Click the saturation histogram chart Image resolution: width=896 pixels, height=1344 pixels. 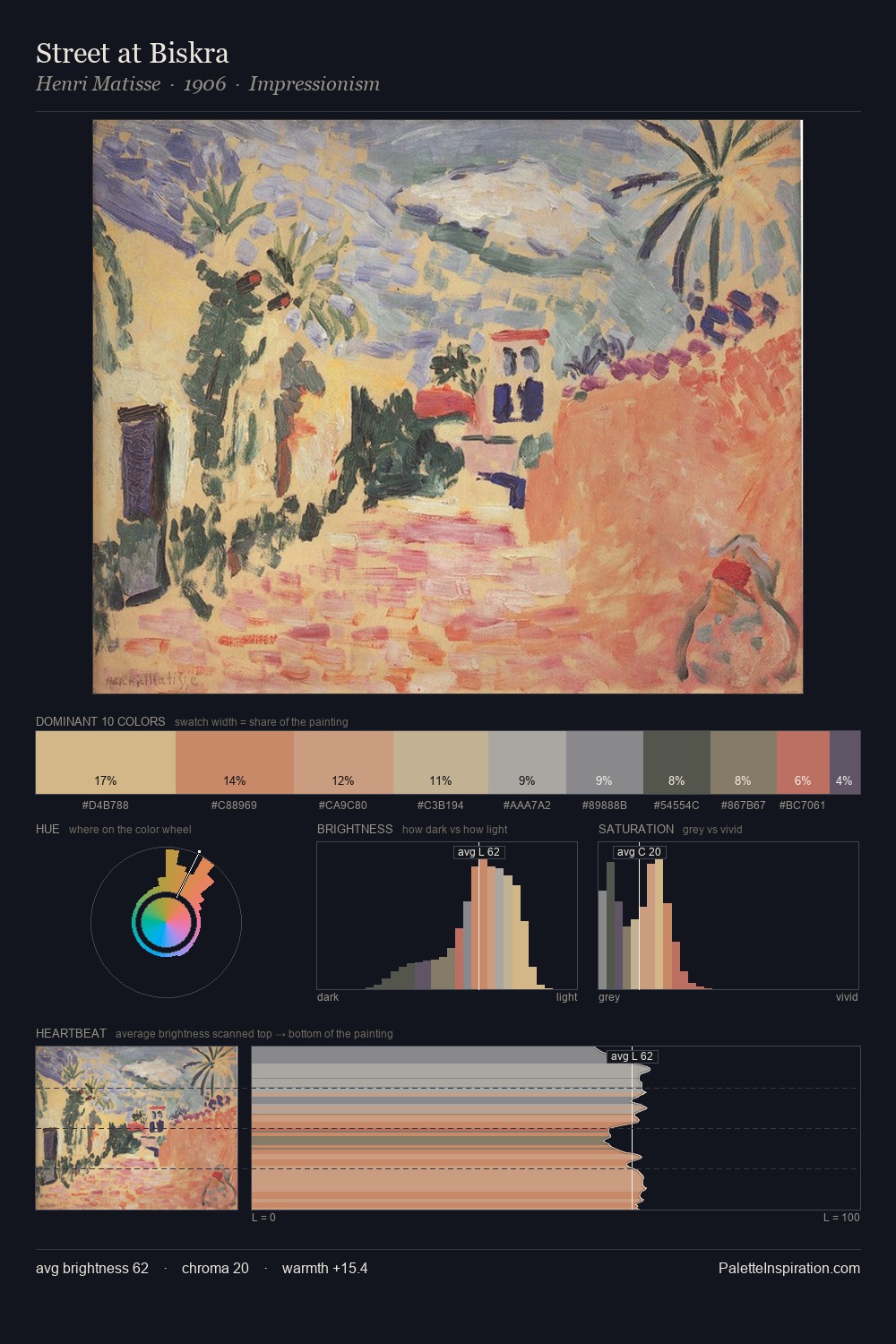pyautogui.click(x=728, y=916)
